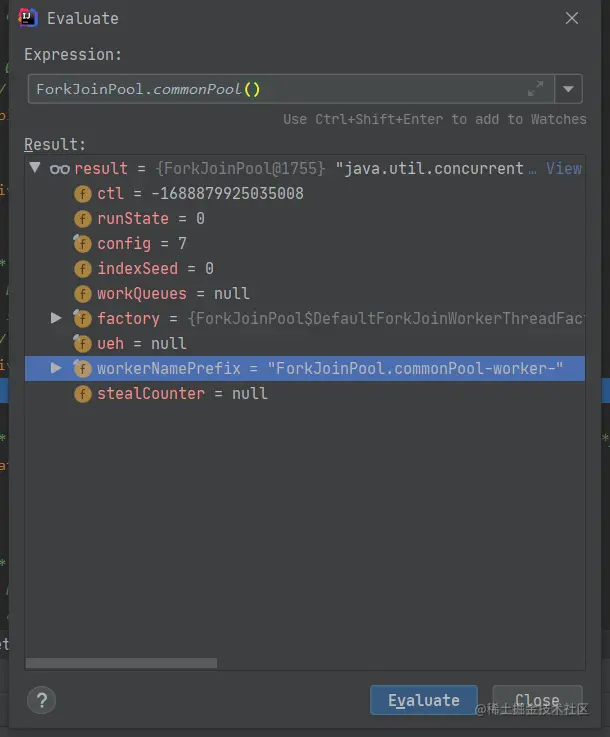The image size is (610, 737).
Task: Select the config = 7 row
Action: (305, 243)
